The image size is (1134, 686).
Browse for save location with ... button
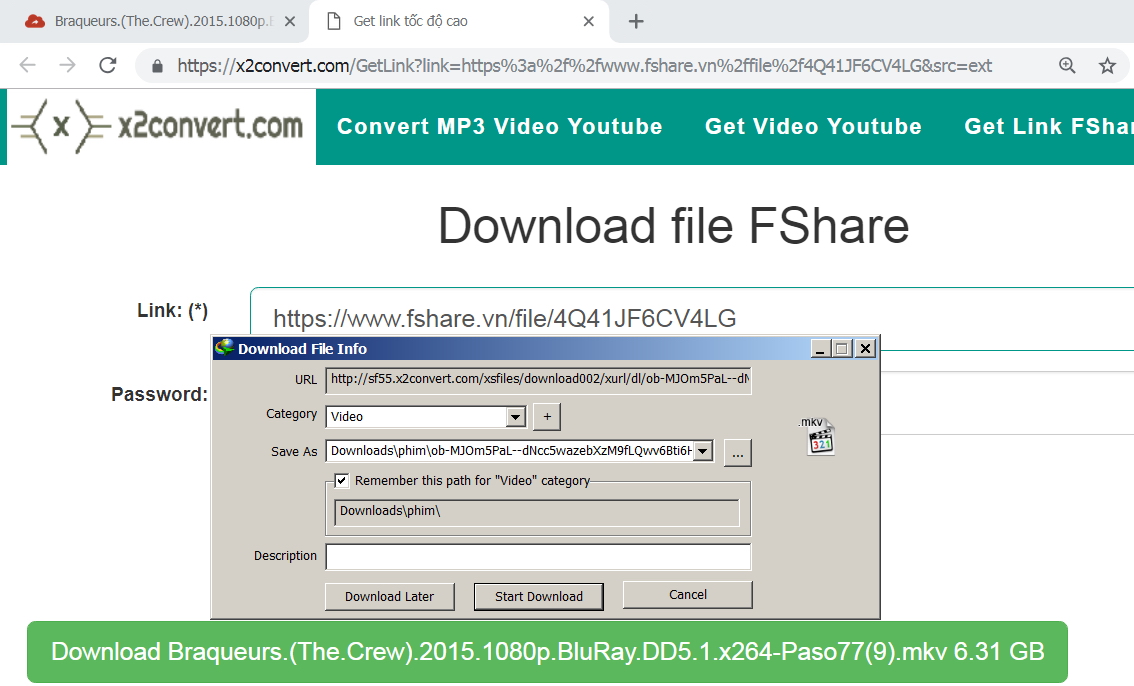737,453
